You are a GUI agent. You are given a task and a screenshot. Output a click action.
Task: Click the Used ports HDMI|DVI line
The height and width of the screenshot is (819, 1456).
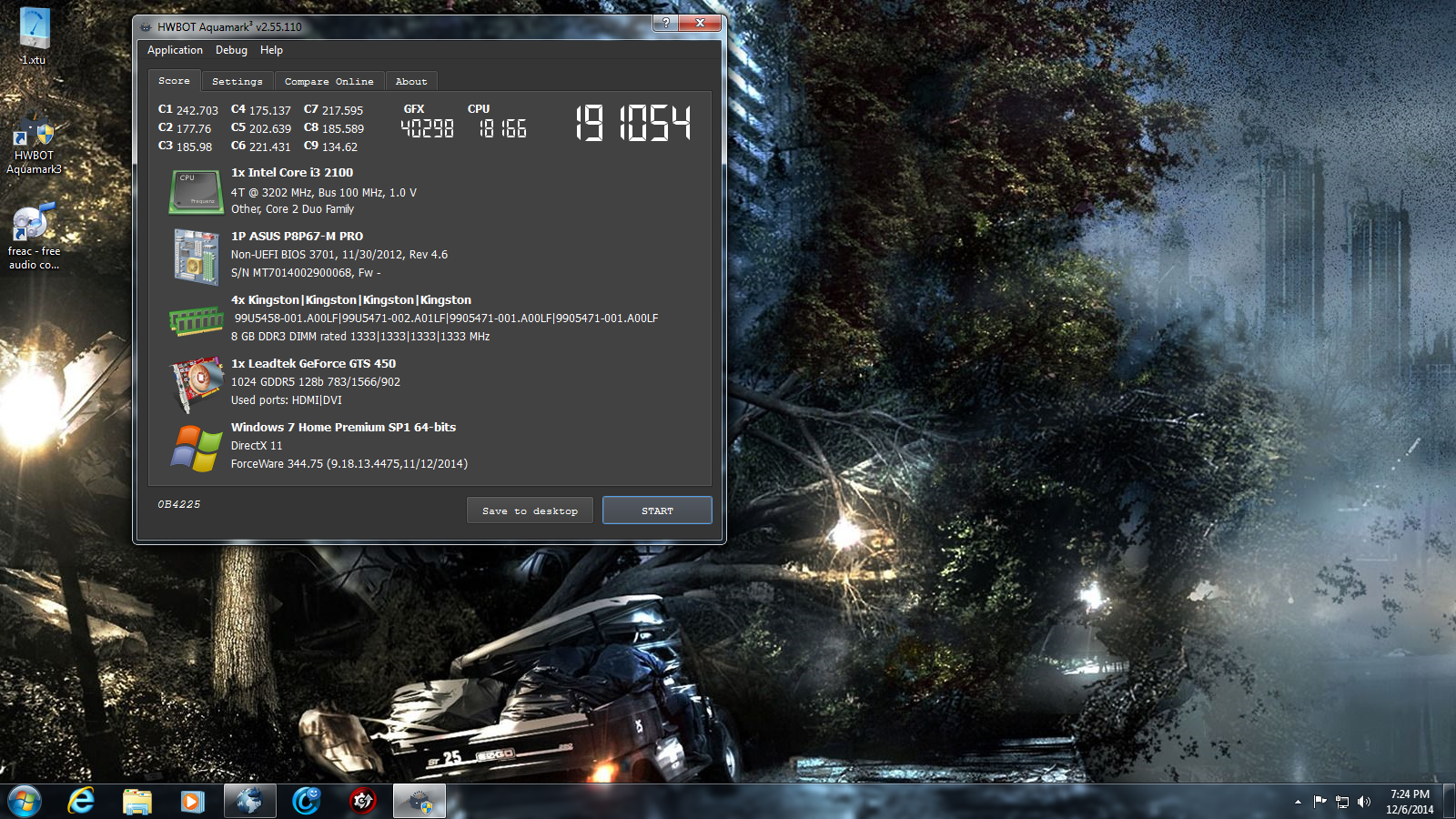287,400
